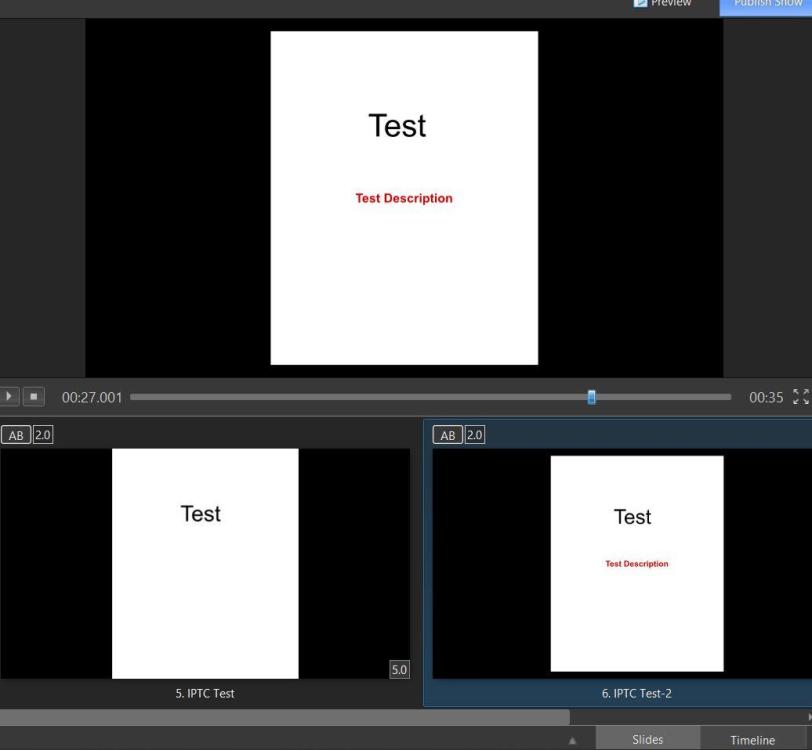Viewport: 812px width, 750px height.
Task: Switch to the Timeline tab
Action: [x=752, y=740]
